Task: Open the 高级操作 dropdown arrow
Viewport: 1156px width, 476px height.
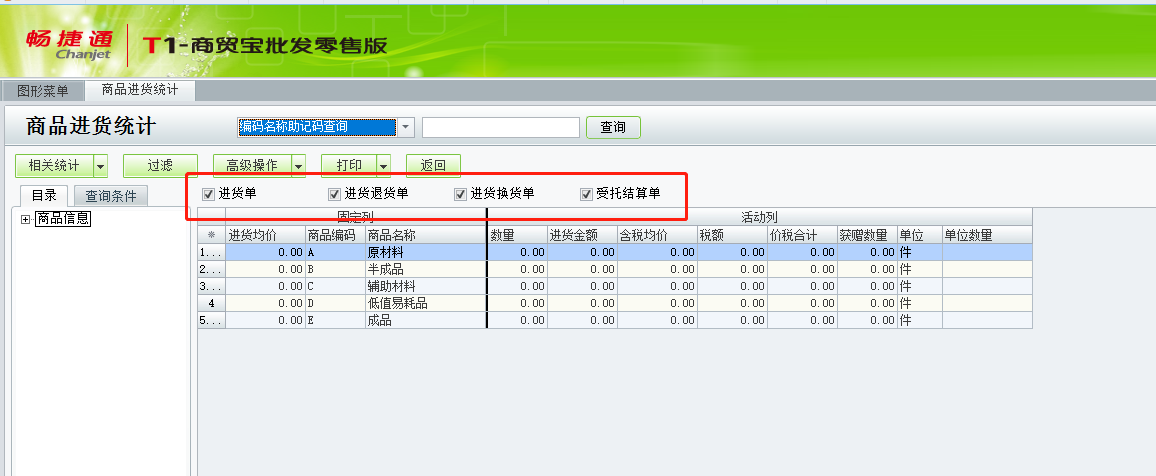Action: pyautogui.click(x=299, y=167)
